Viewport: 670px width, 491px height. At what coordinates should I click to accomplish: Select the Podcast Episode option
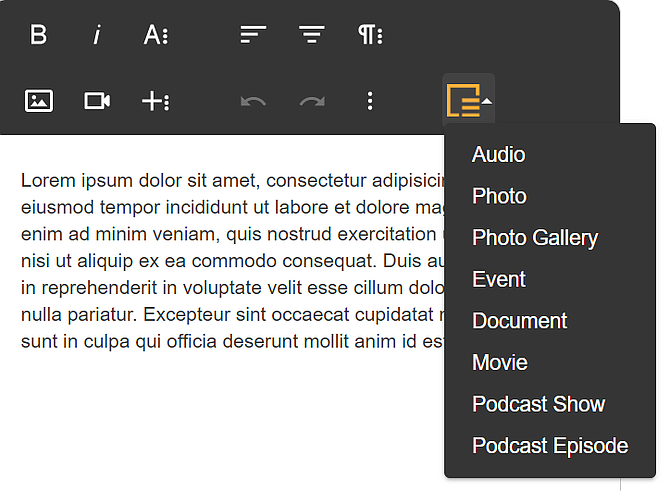point(550,445)
